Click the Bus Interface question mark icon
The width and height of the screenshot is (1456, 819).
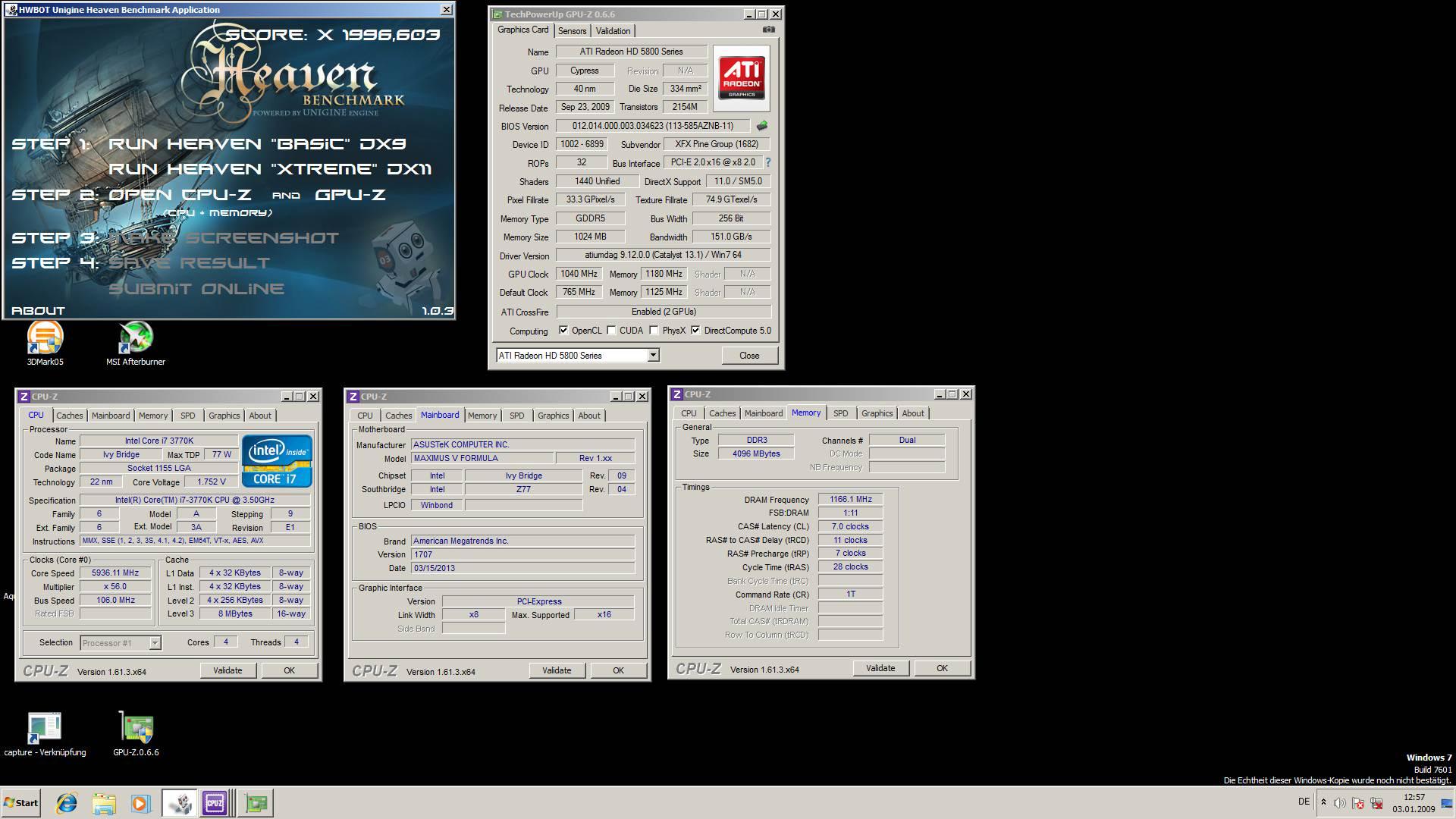pos(767,162)
